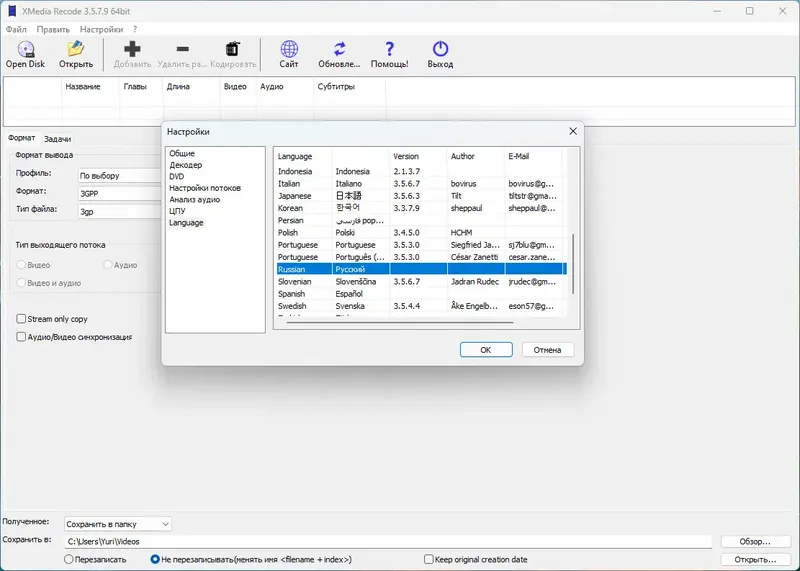
Task: Select ЦПУ settings category
Action: [x=177, y=211]
